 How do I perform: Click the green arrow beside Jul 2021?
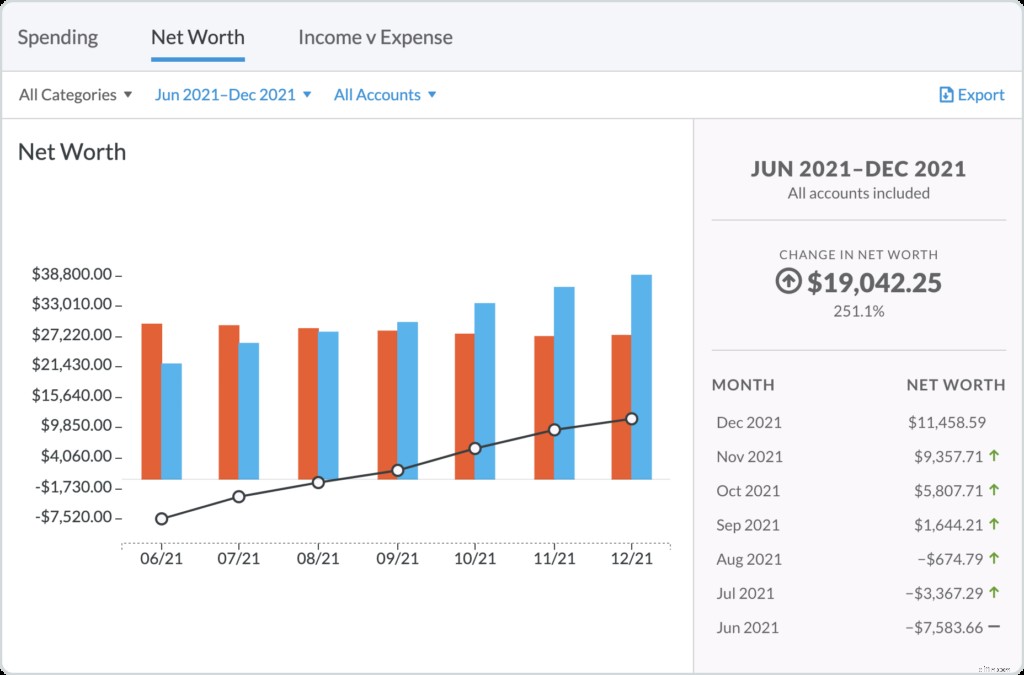(994, 593)
